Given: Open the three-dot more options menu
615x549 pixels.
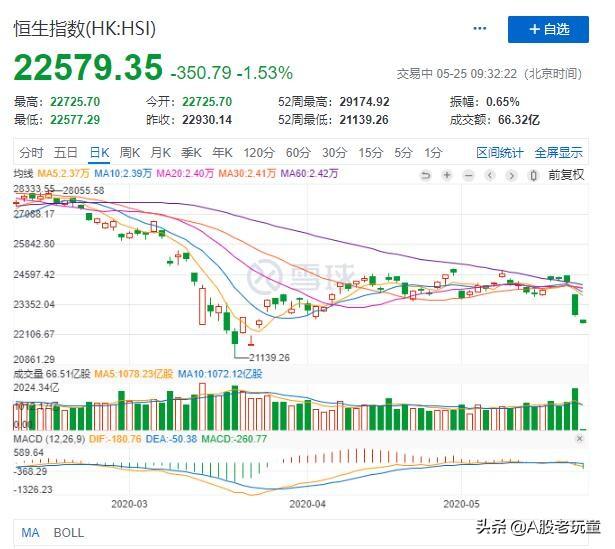Looking at the screenshot, I should click(479, 29).
